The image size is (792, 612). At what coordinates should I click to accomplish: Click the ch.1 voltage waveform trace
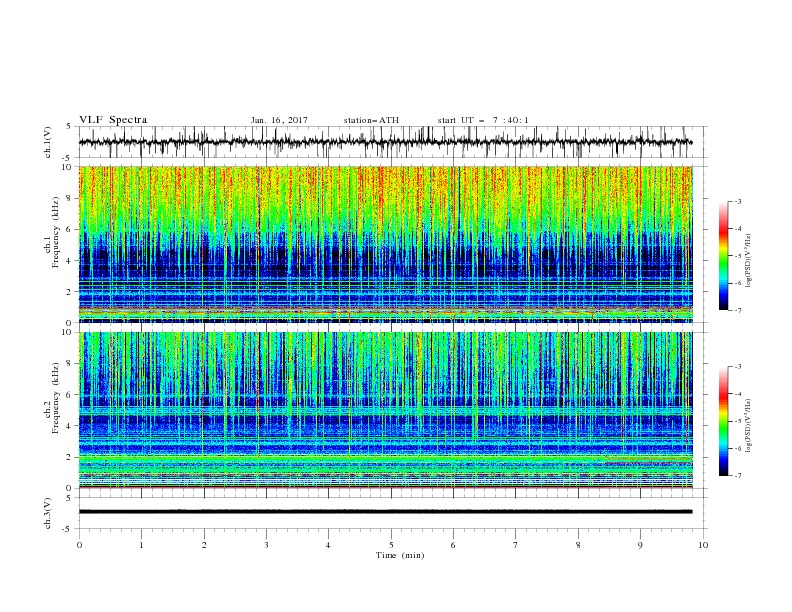click(x=386, y=142)
